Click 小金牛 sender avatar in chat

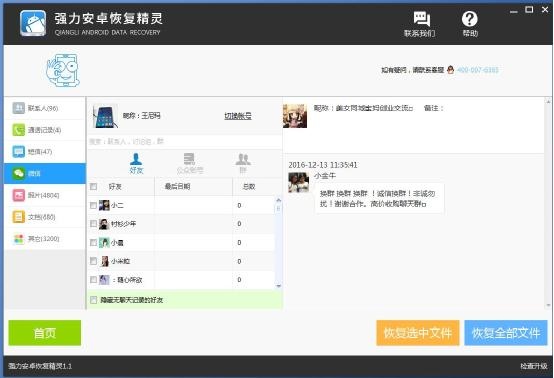299,182
